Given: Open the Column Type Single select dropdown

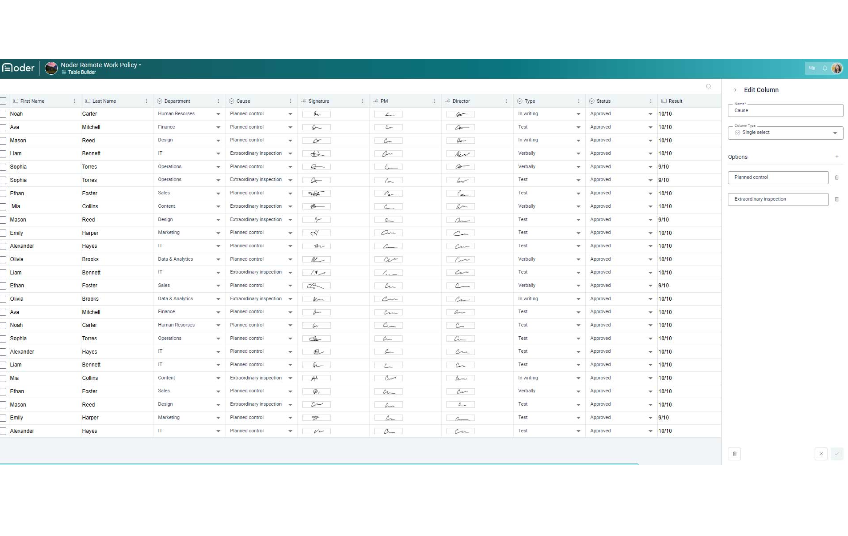Looking at the screenshot, I should [785, 133].
